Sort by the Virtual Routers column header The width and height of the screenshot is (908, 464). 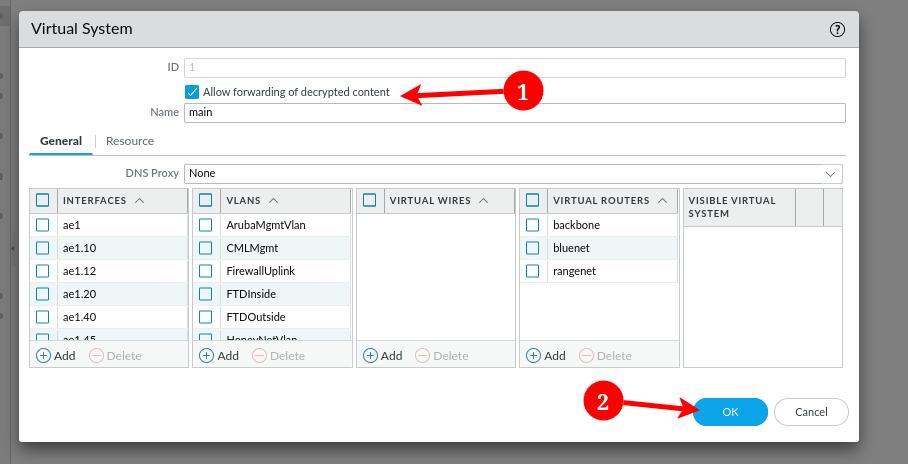(x=601, y=200)
